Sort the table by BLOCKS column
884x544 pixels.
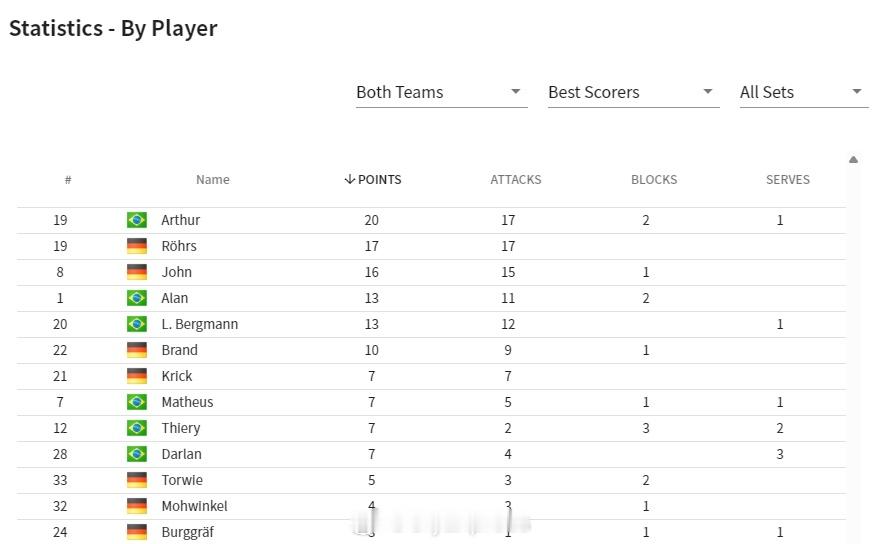pos(654,179)
